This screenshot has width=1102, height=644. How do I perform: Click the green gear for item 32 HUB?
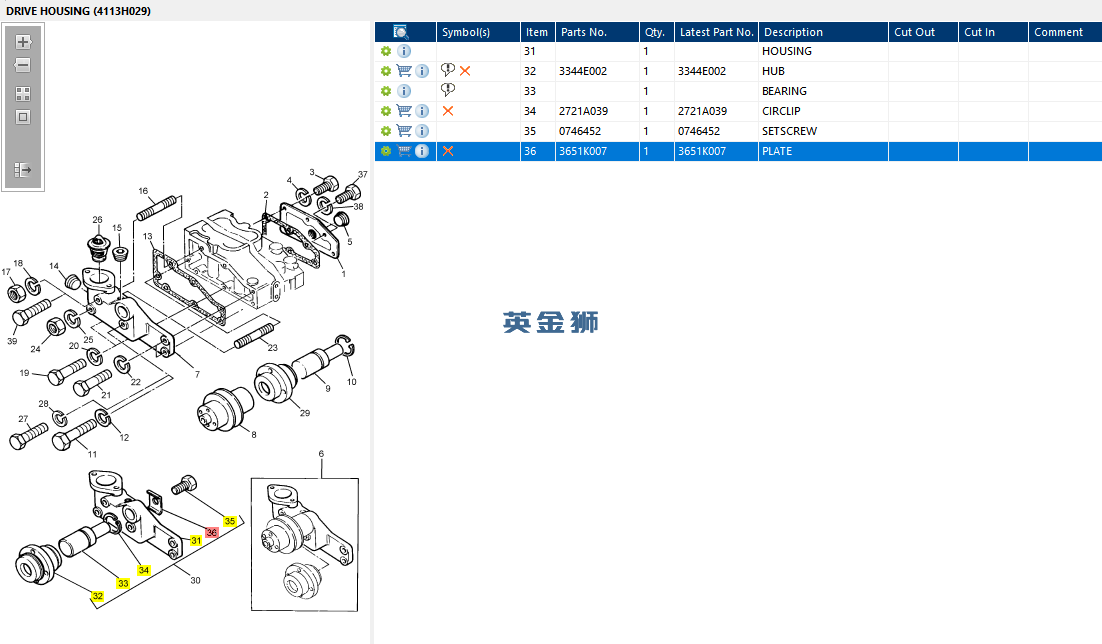pos(386,71)
